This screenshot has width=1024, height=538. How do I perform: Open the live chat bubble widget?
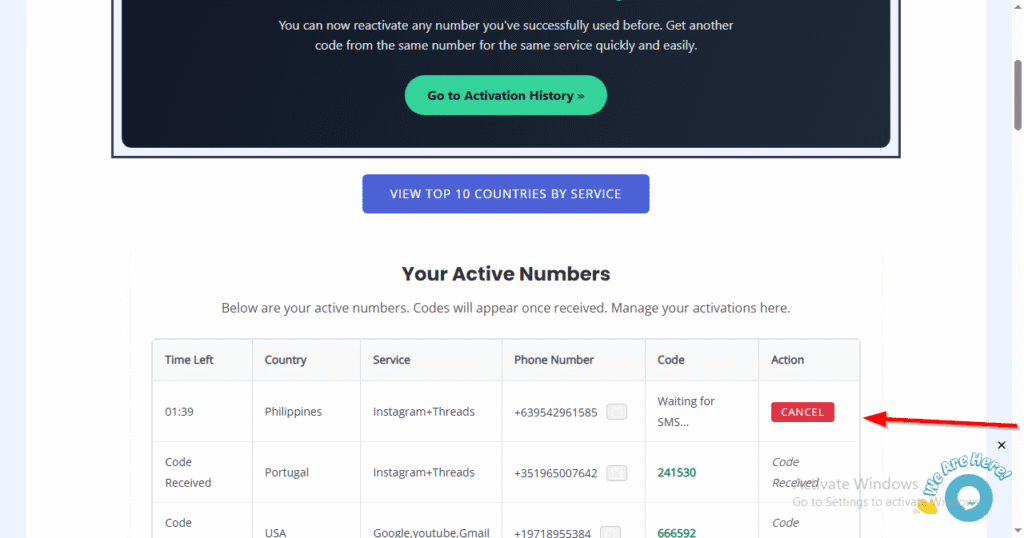click(x=966, y=497)
